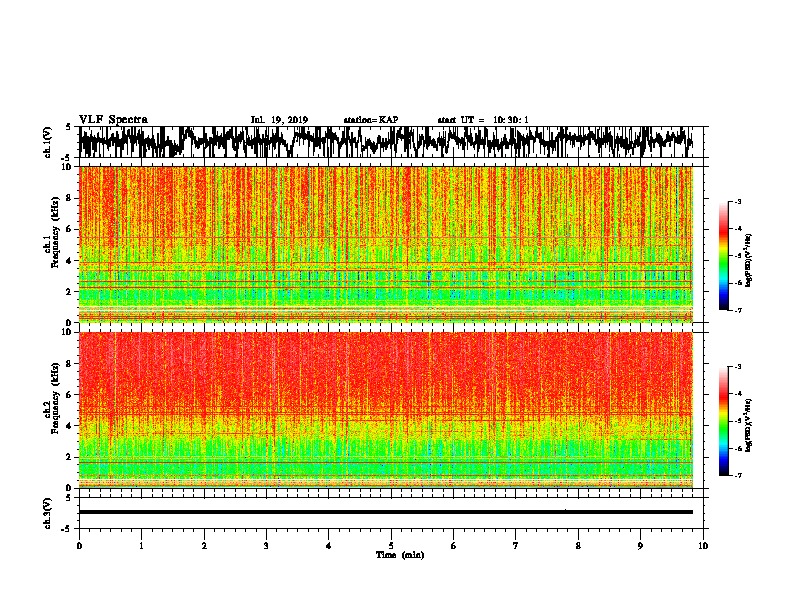Click the "-7" label on ch.2 colorbar

click(737, 475)
